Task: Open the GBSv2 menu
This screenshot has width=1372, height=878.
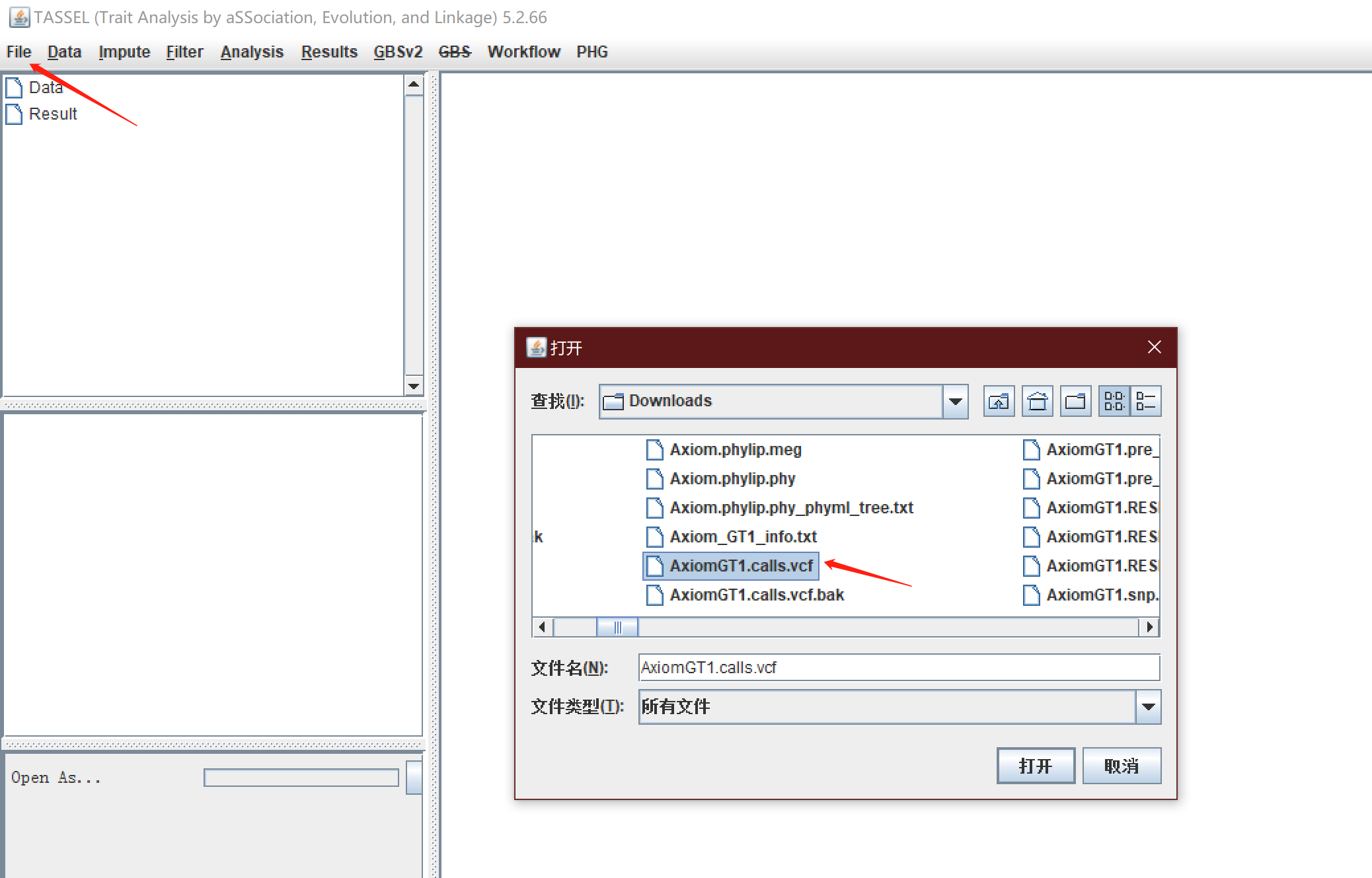Action: tap(398, 52)
